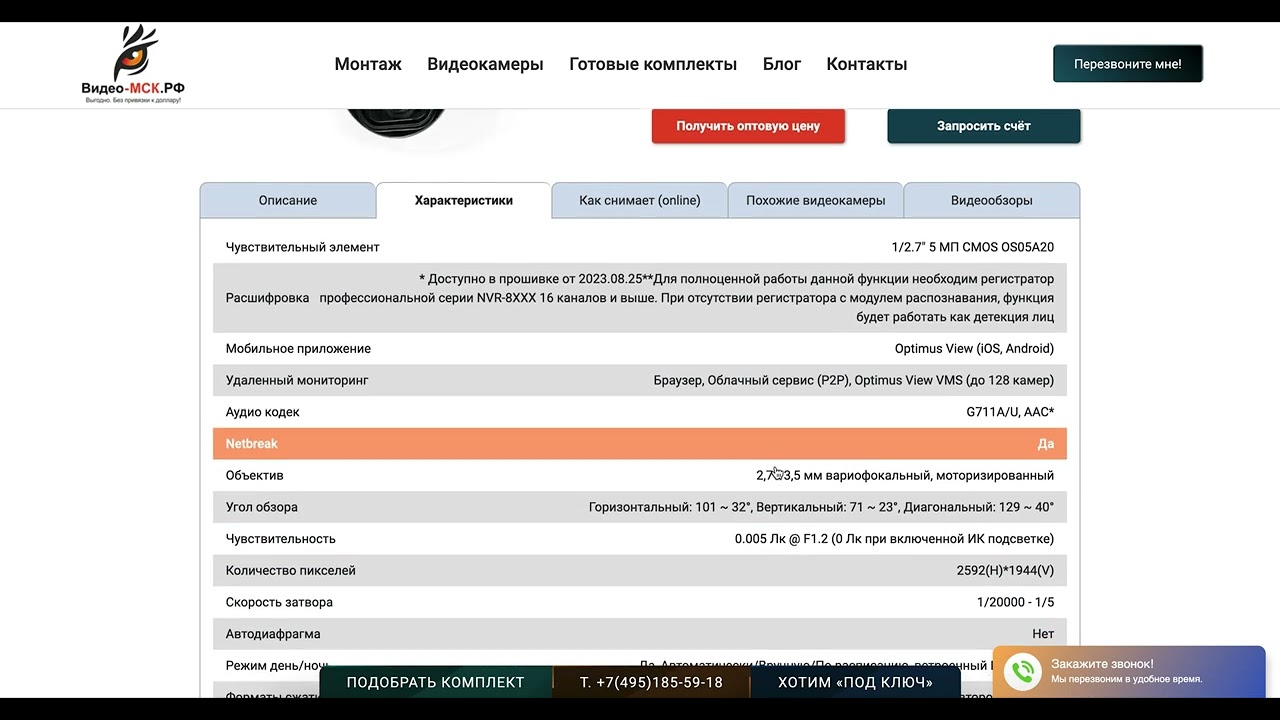Switch to the Описание tab
1280x720 pixels.
pos(288,200)
